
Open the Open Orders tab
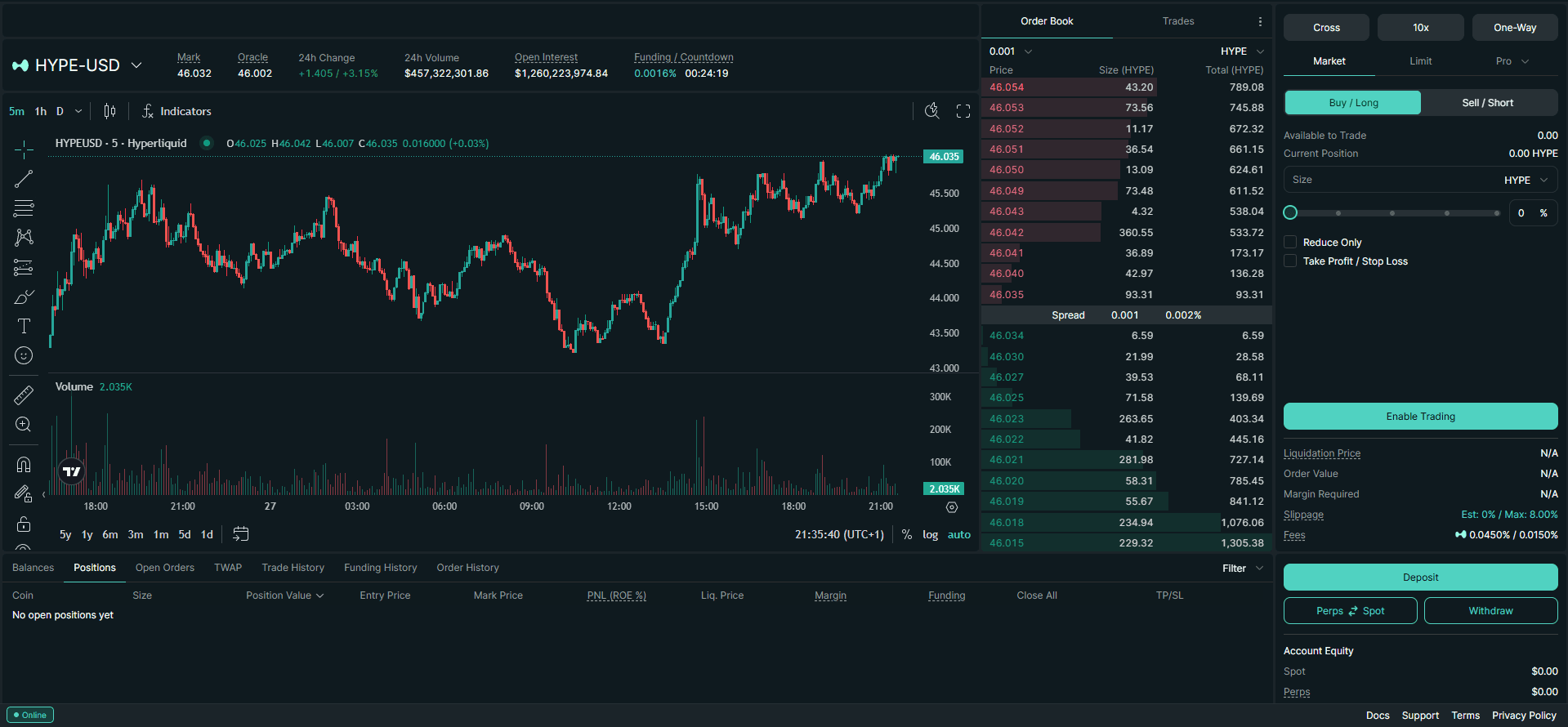click(165, 568)
